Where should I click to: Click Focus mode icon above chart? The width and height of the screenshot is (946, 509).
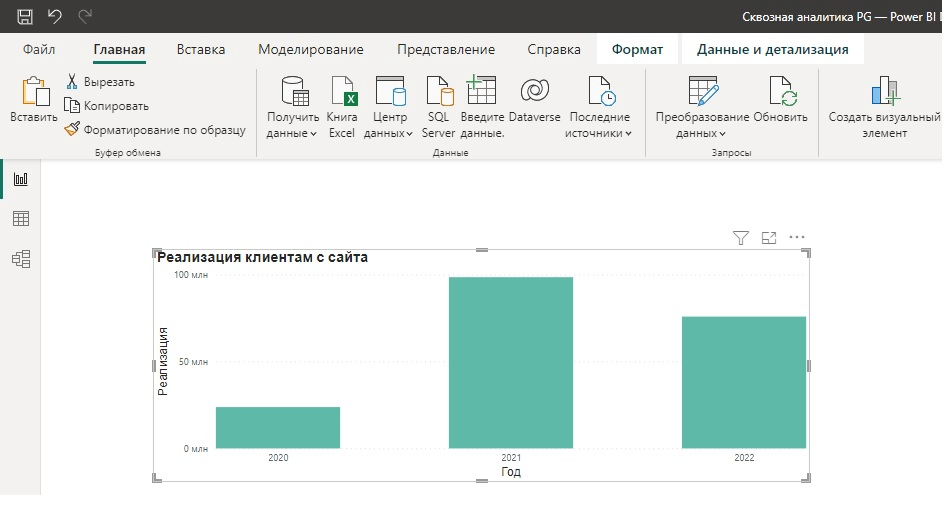pos(769,238)
